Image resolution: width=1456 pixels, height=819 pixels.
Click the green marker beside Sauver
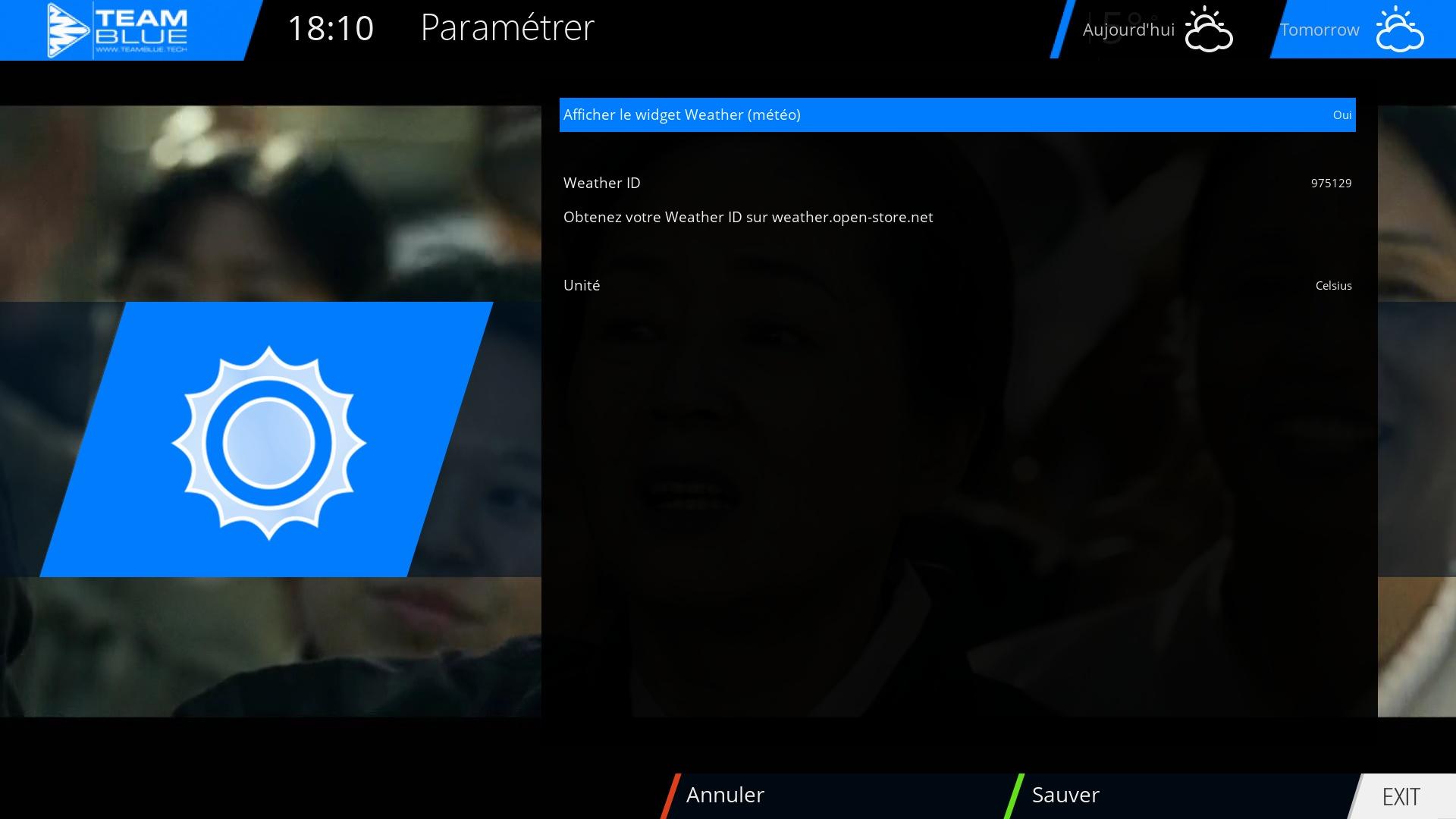click(1014, 795)
